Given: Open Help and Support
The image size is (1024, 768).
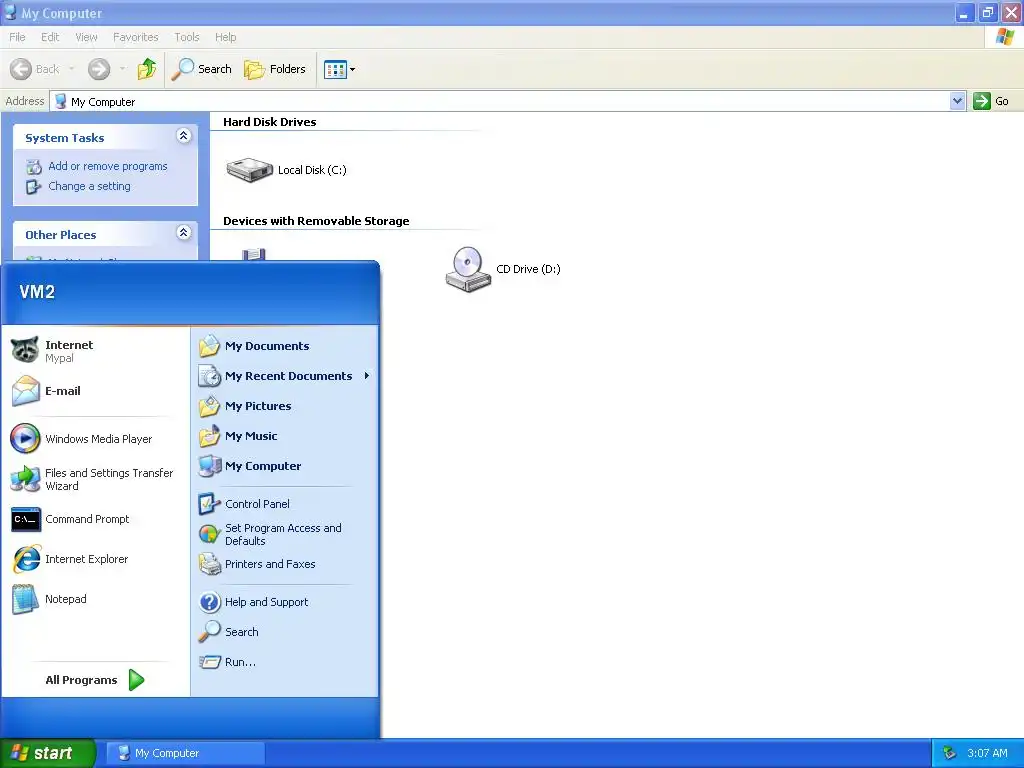Looking at the screenshot, I should pyautogui.click(x=284, y=602).
